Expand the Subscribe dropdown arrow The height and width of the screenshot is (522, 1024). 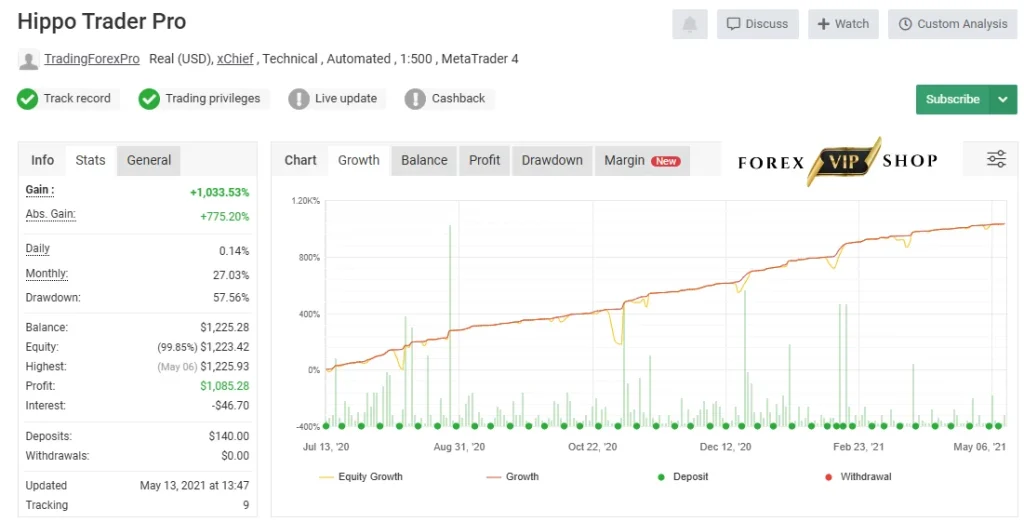coord(1003,99)
